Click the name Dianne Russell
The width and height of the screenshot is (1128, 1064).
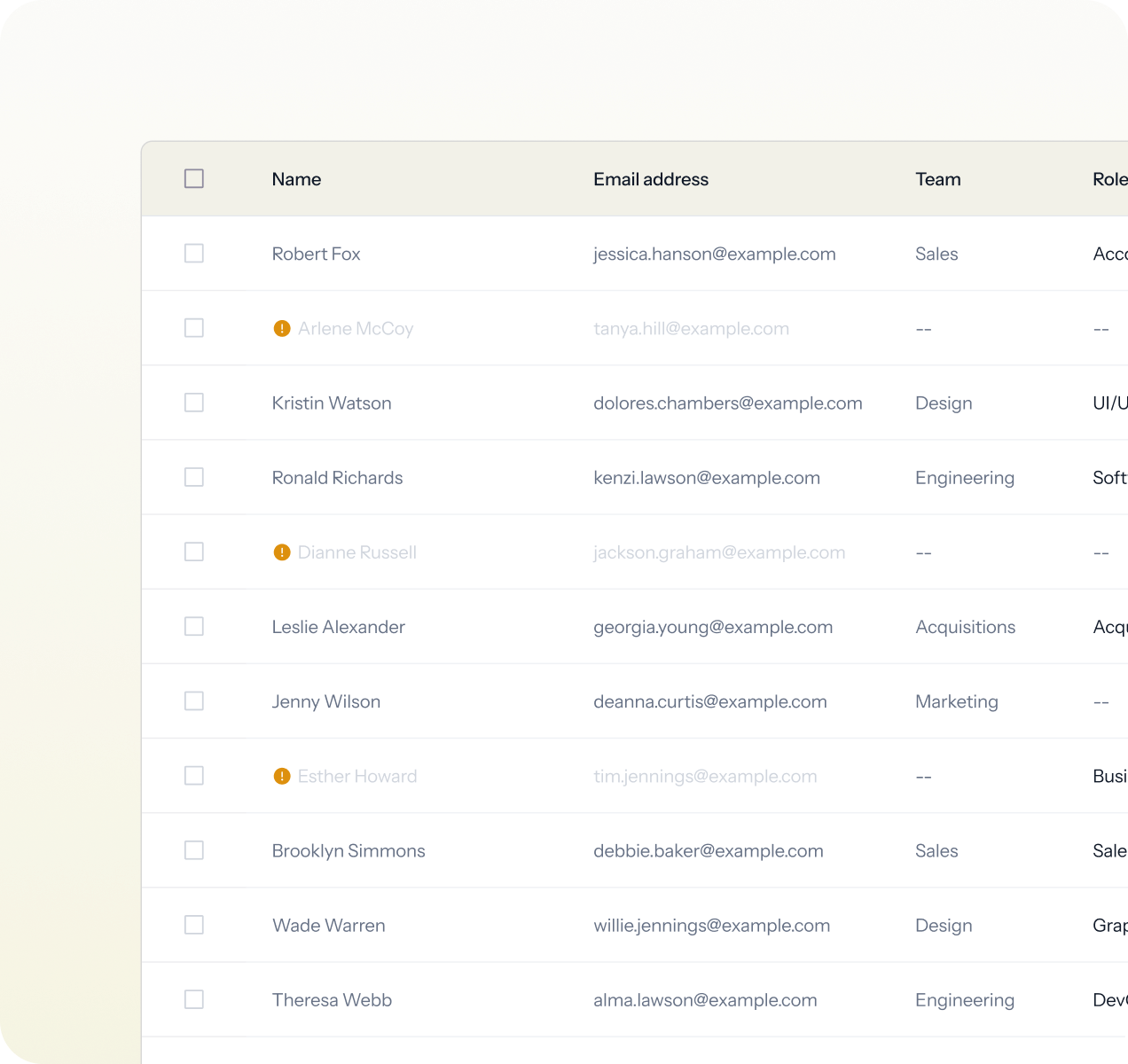click(357, 552)
